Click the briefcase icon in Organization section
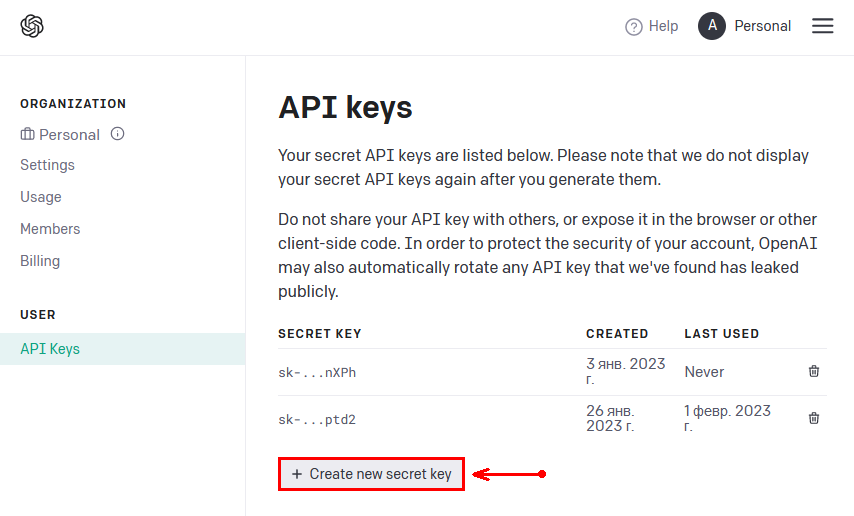The width and height of the screenshot is (854, 516). click(x=27, y=134)
